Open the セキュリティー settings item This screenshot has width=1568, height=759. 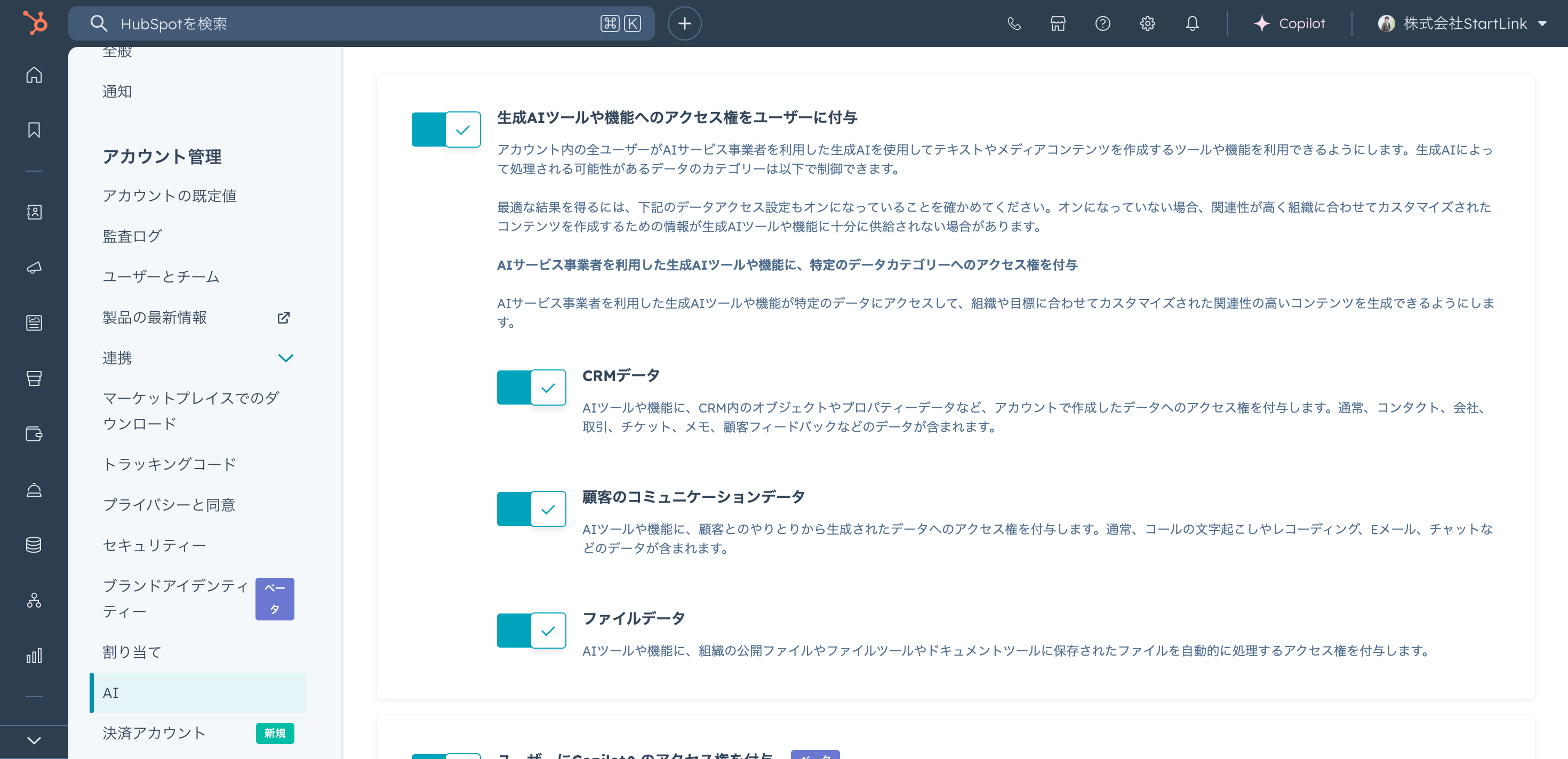pos(154,546)
